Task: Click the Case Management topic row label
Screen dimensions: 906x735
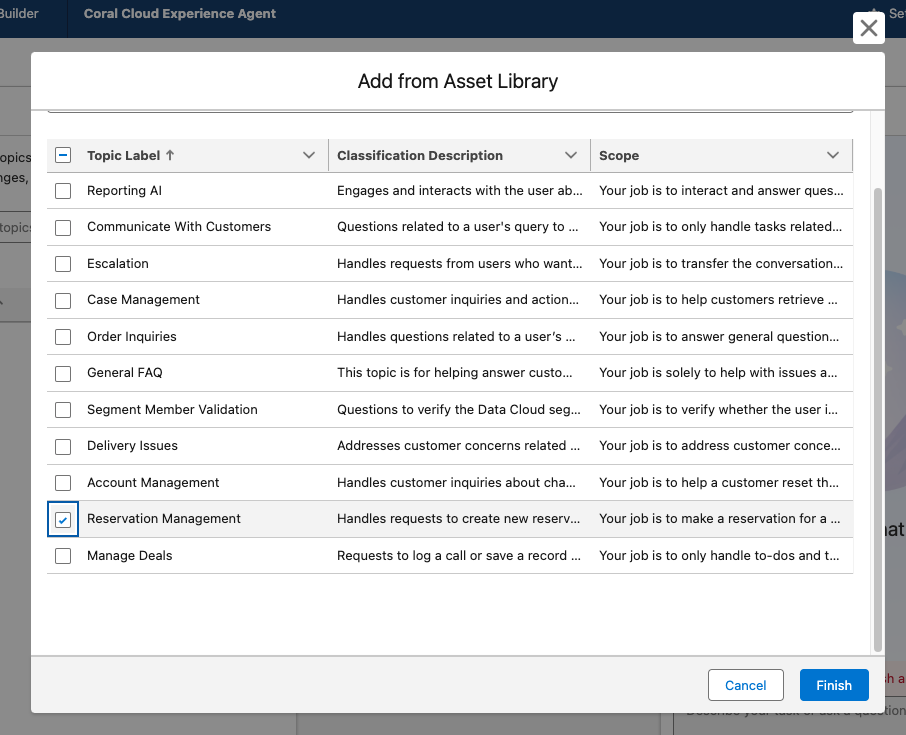Action: click(143, 300)
